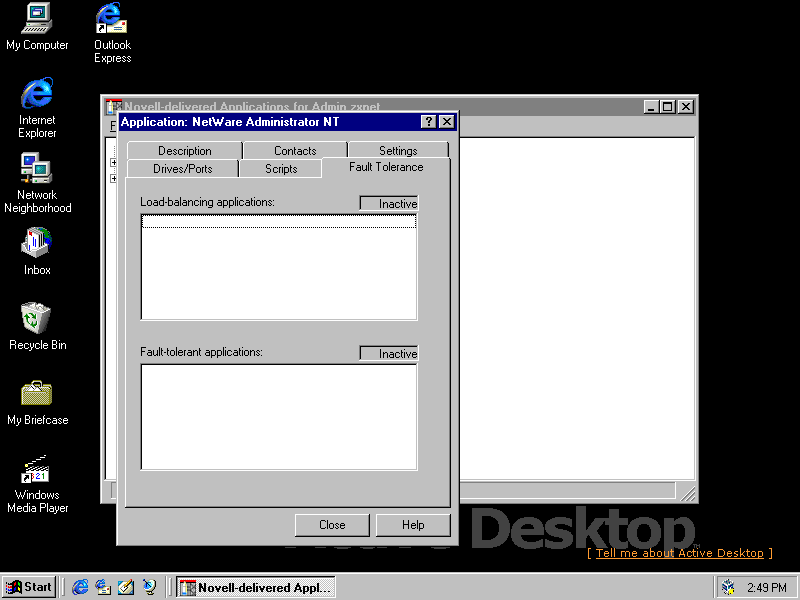Click the taskbar clock showing 2:49 PM
The height and width of the screenshot is (600, 800).
click(x=767, y=588)
